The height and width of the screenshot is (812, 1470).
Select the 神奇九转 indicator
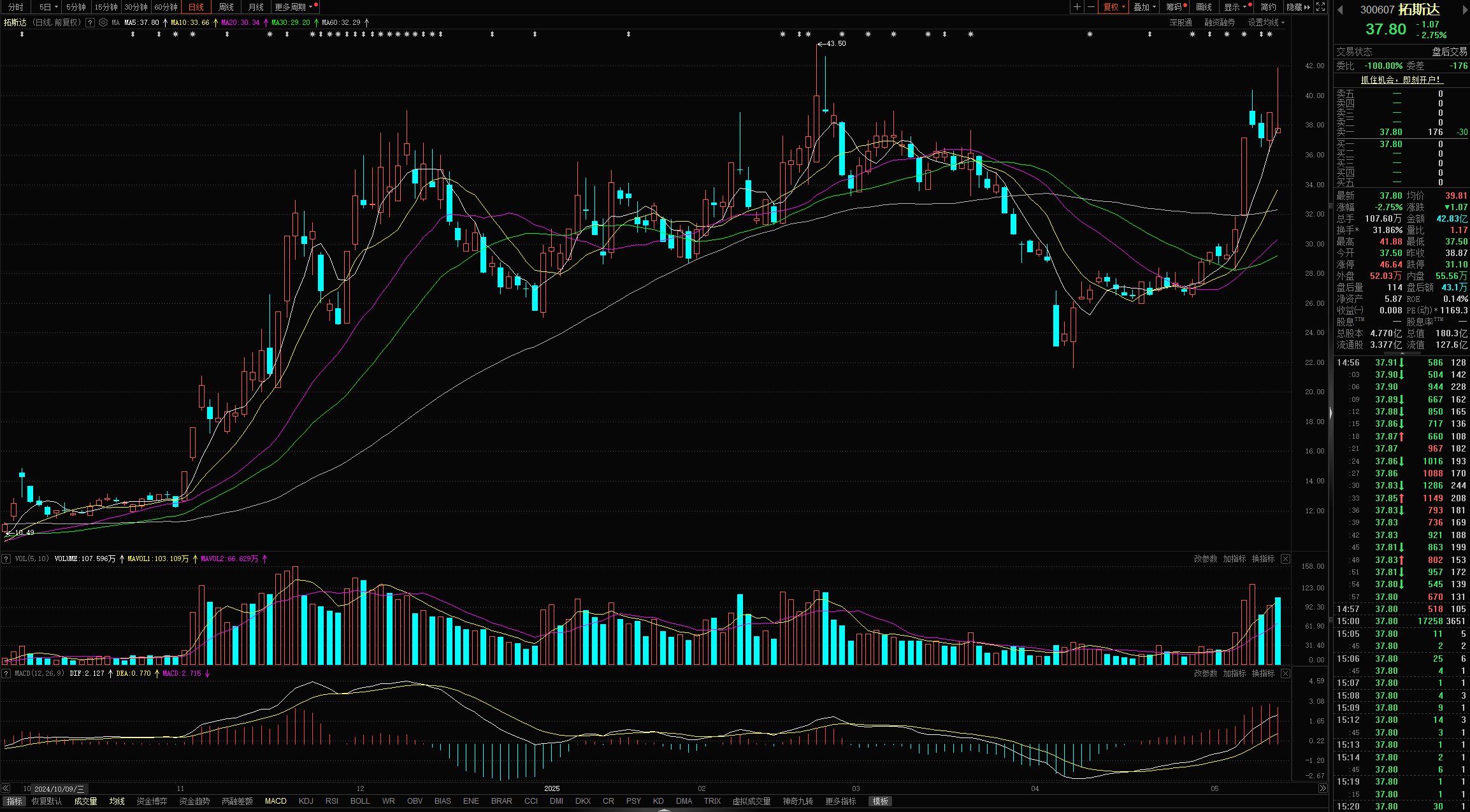pyautogui.click(x=798, y=801)
